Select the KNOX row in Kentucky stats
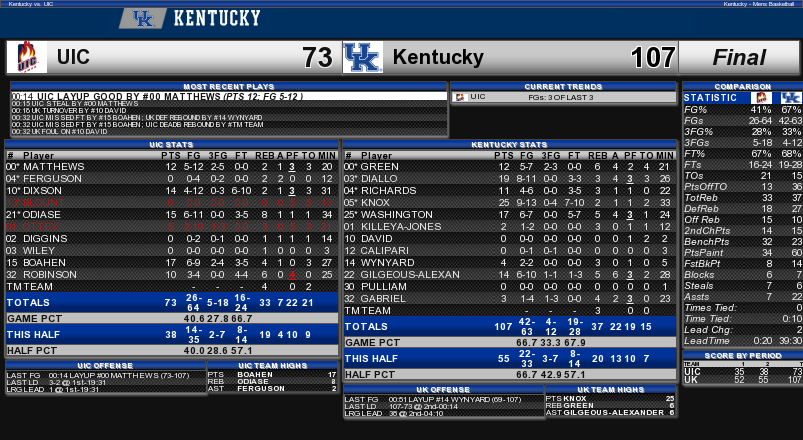Viewport: 803px width, 440px height. pos(510,202)
